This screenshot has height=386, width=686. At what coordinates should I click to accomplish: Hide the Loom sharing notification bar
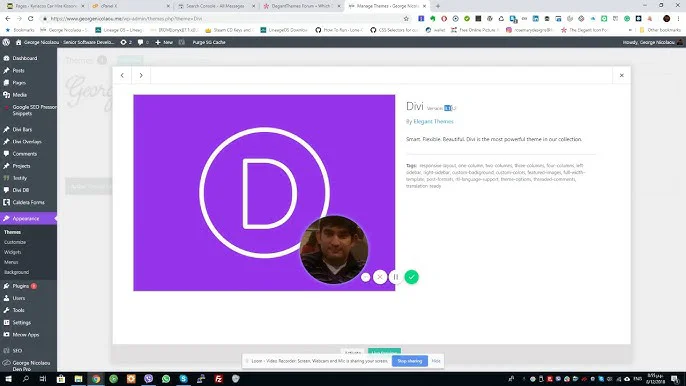coord(436,361)
